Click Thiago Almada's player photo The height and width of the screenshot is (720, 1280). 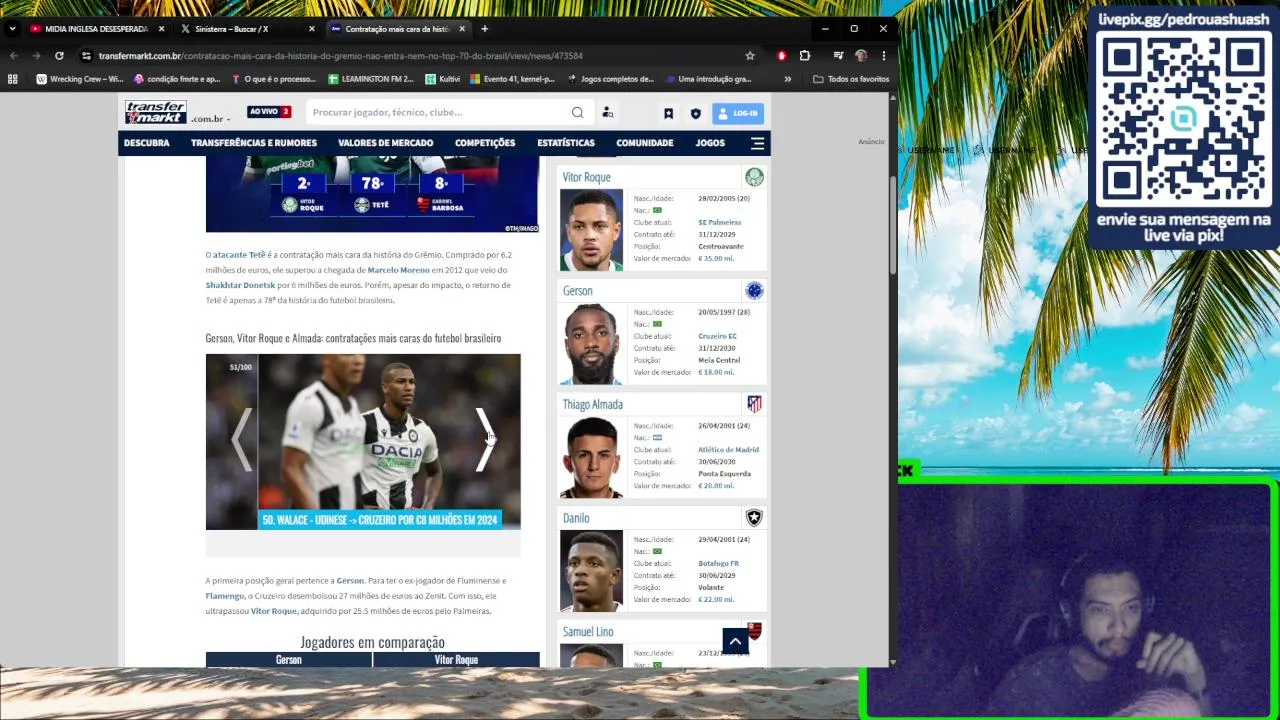click(591, 458)
